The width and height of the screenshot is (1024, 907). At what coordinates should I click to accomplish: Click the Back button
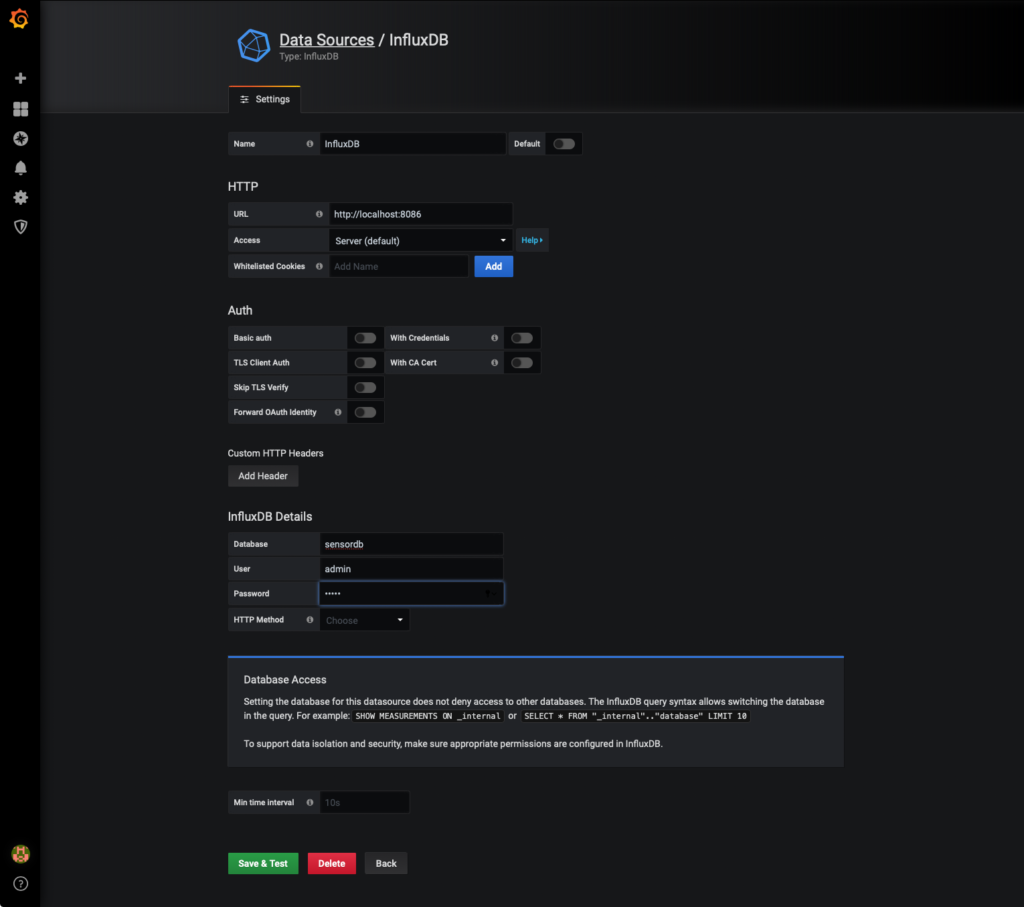[386, 863]
